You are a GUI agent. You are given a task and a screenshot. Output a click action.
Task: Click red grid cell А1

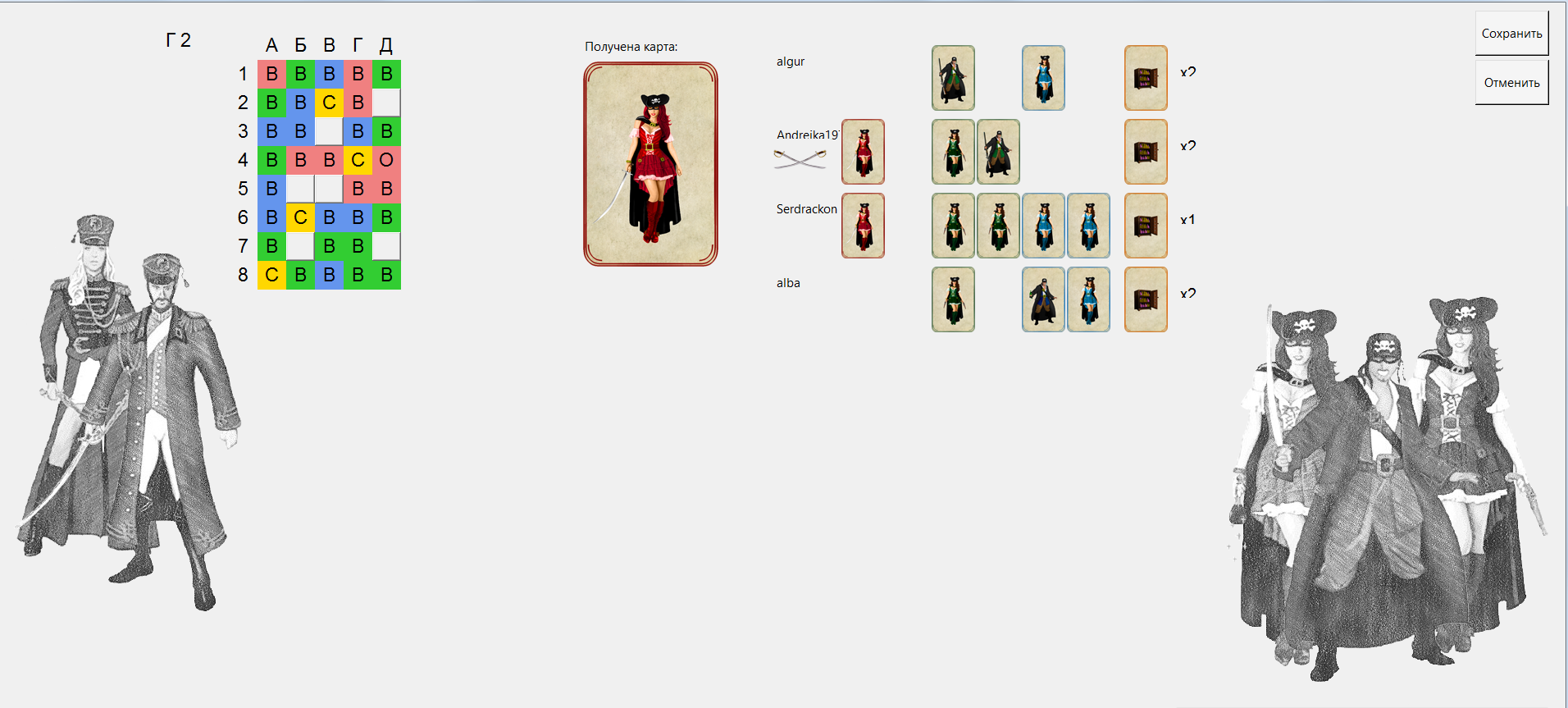click(271, 74)
